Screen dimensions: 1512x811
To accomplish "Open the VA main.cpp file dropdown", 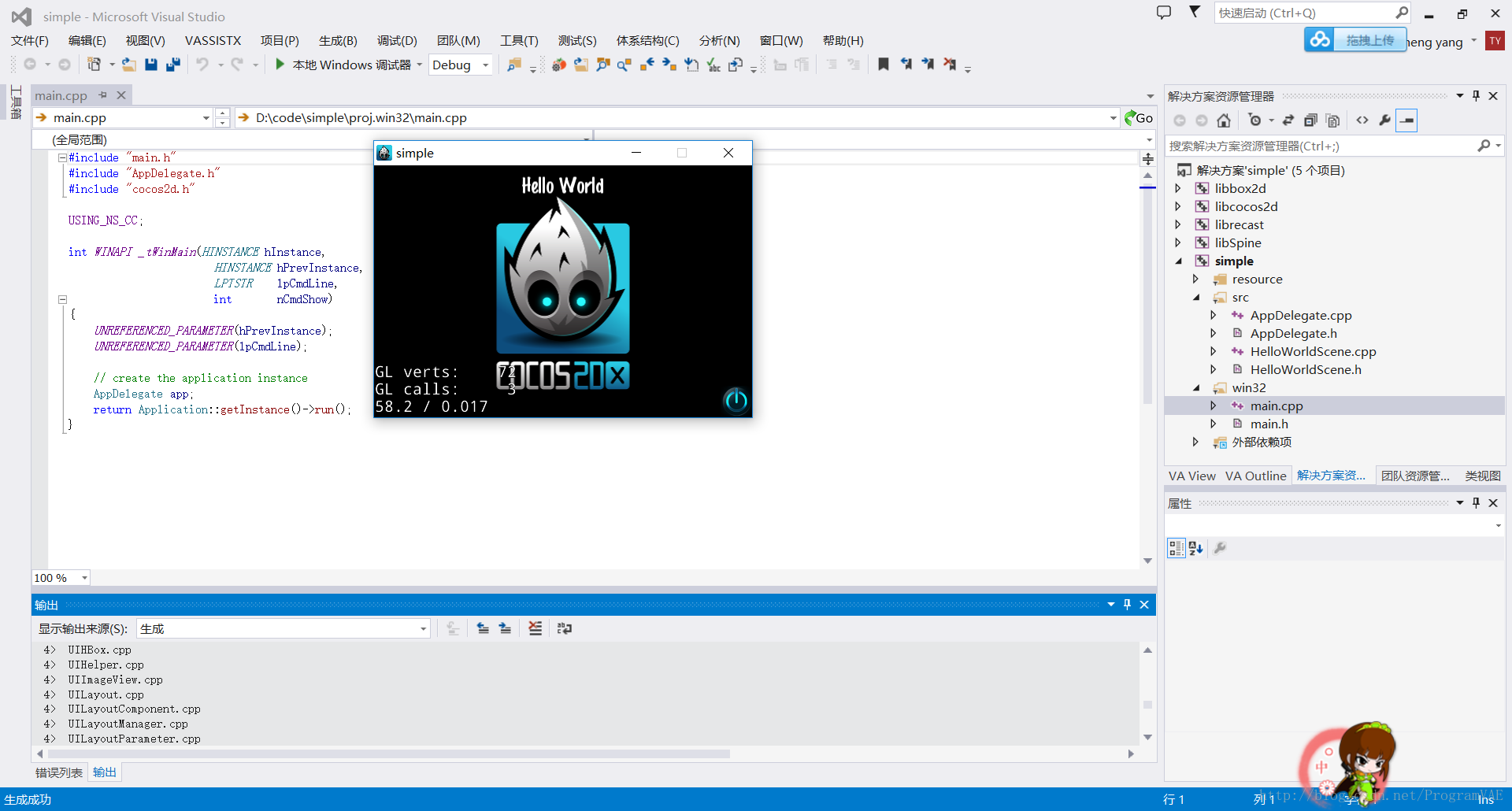I will [206, 118].
